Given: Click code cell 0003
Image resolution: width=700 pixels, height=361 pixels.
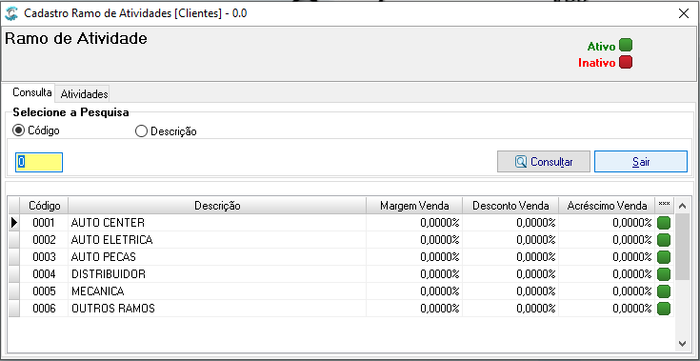Looking at the screenshot, I should click(44, 257).
